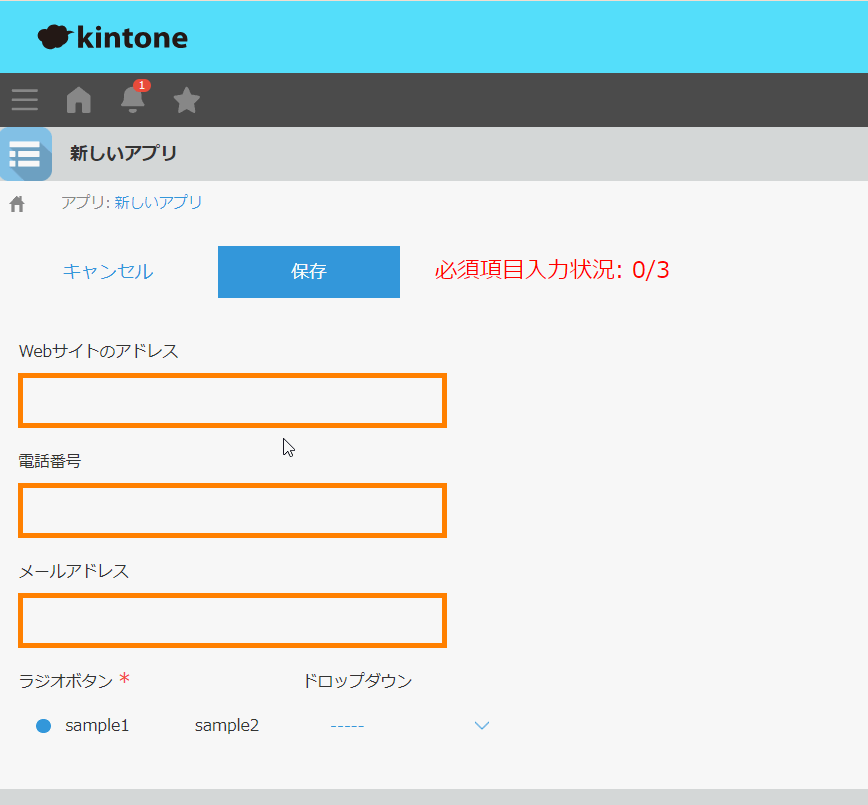Click the blue list app icon
The height and width of the screenshot is (805, 868).
click(25, 154)
